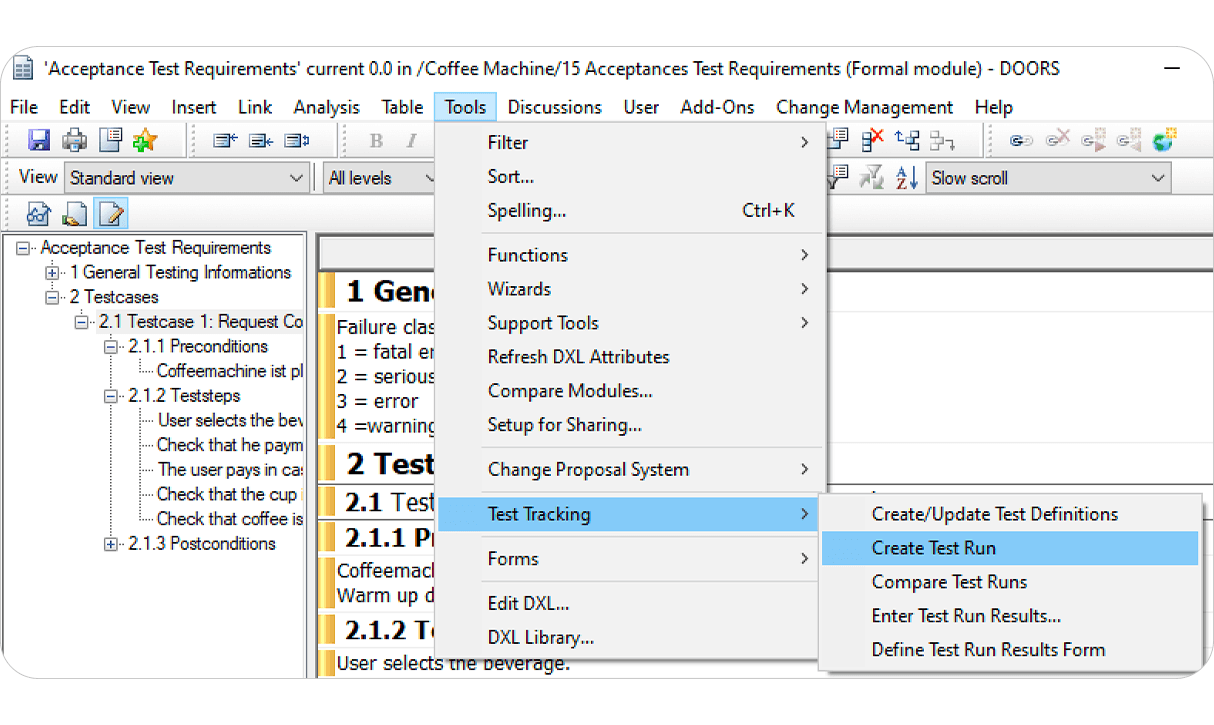Create a new object using the star icon
The width and height of the screenshot is (1214, 725).
144,140
